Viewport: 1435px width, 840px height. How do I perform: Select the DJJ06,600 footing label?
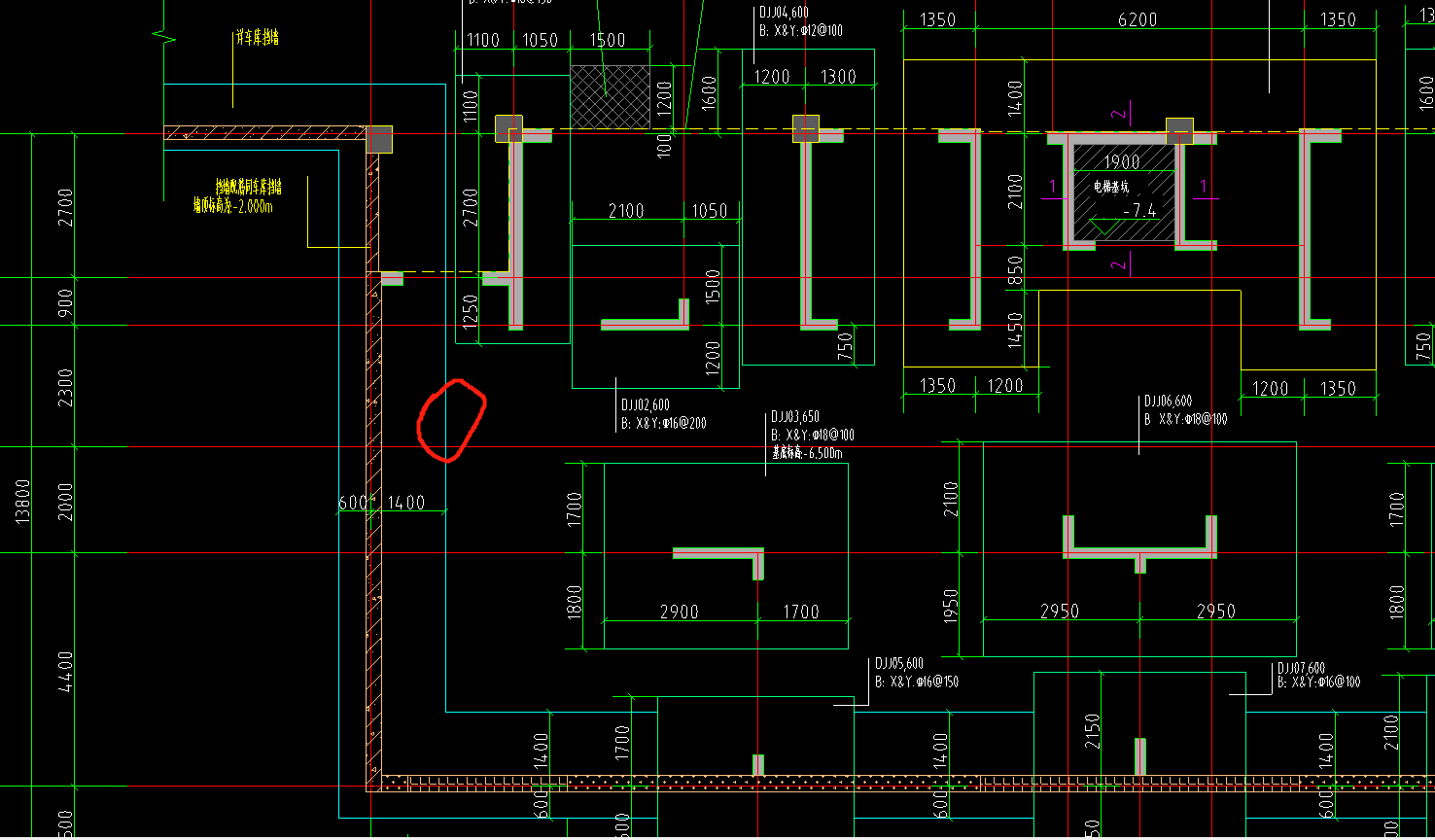(x=1168, y=402)
